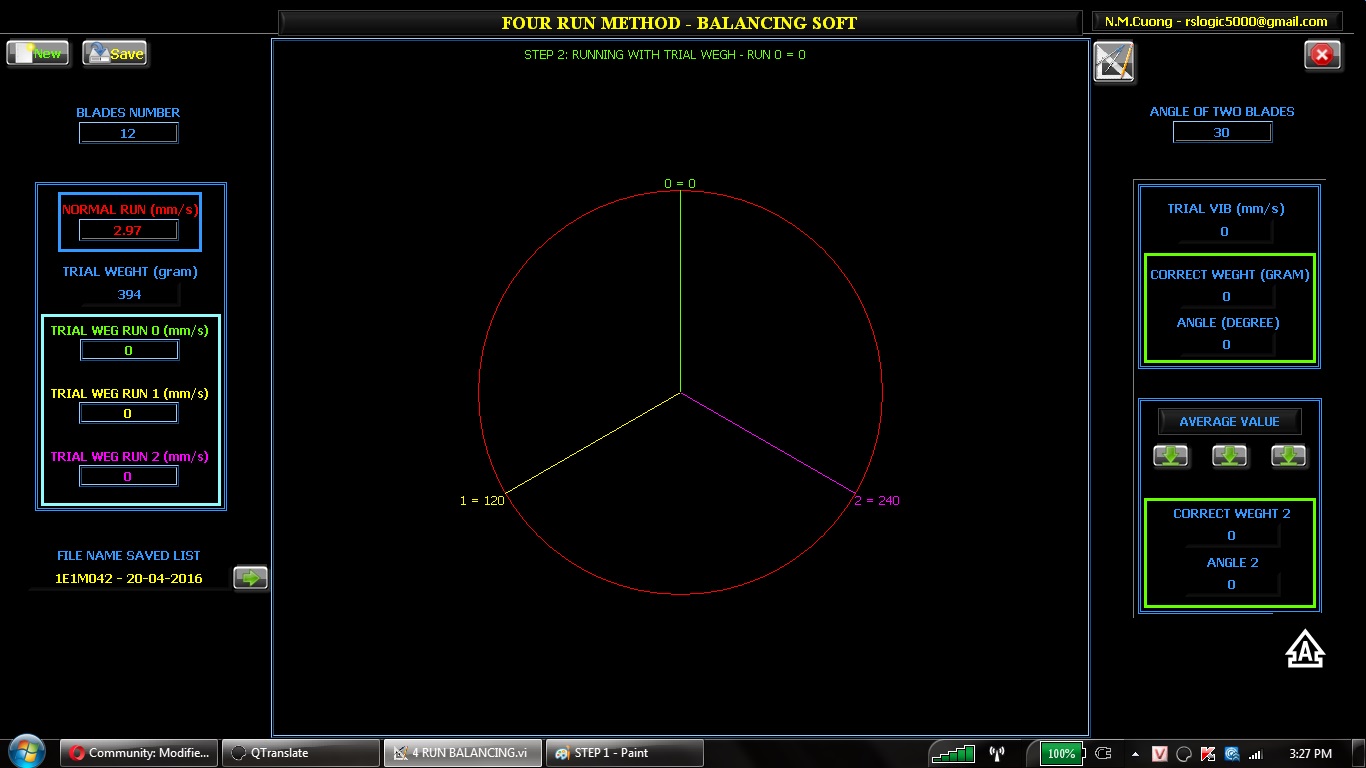Switch to the QTranslate taskbar window
The width and height of the screenshot is (1366, 768).
[301, 753]
